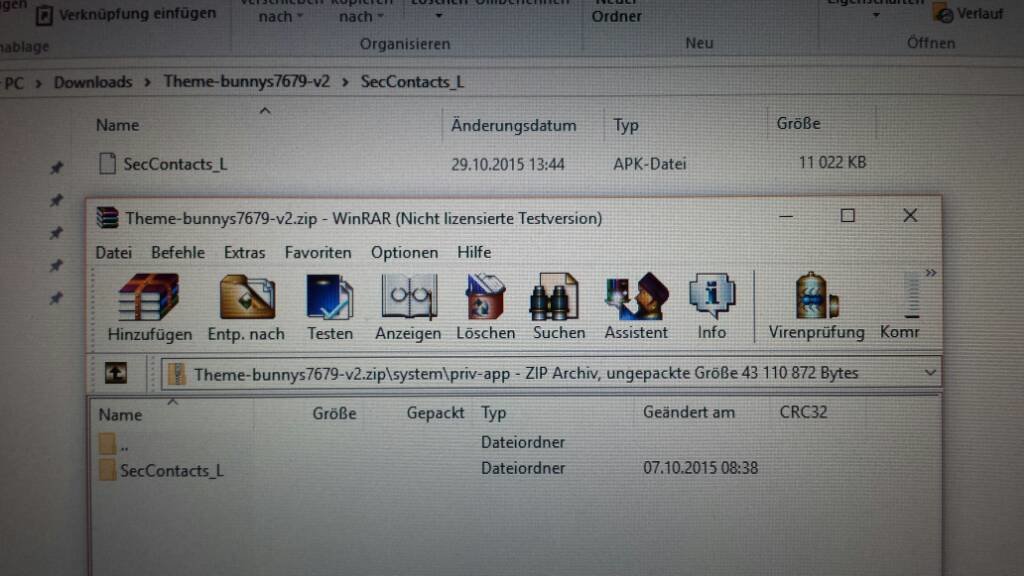Viewport: 1024px width, 576px height.
Task: Click 29.10.2015 13:44 date in Explorer
Action: (x=507, y=165)
